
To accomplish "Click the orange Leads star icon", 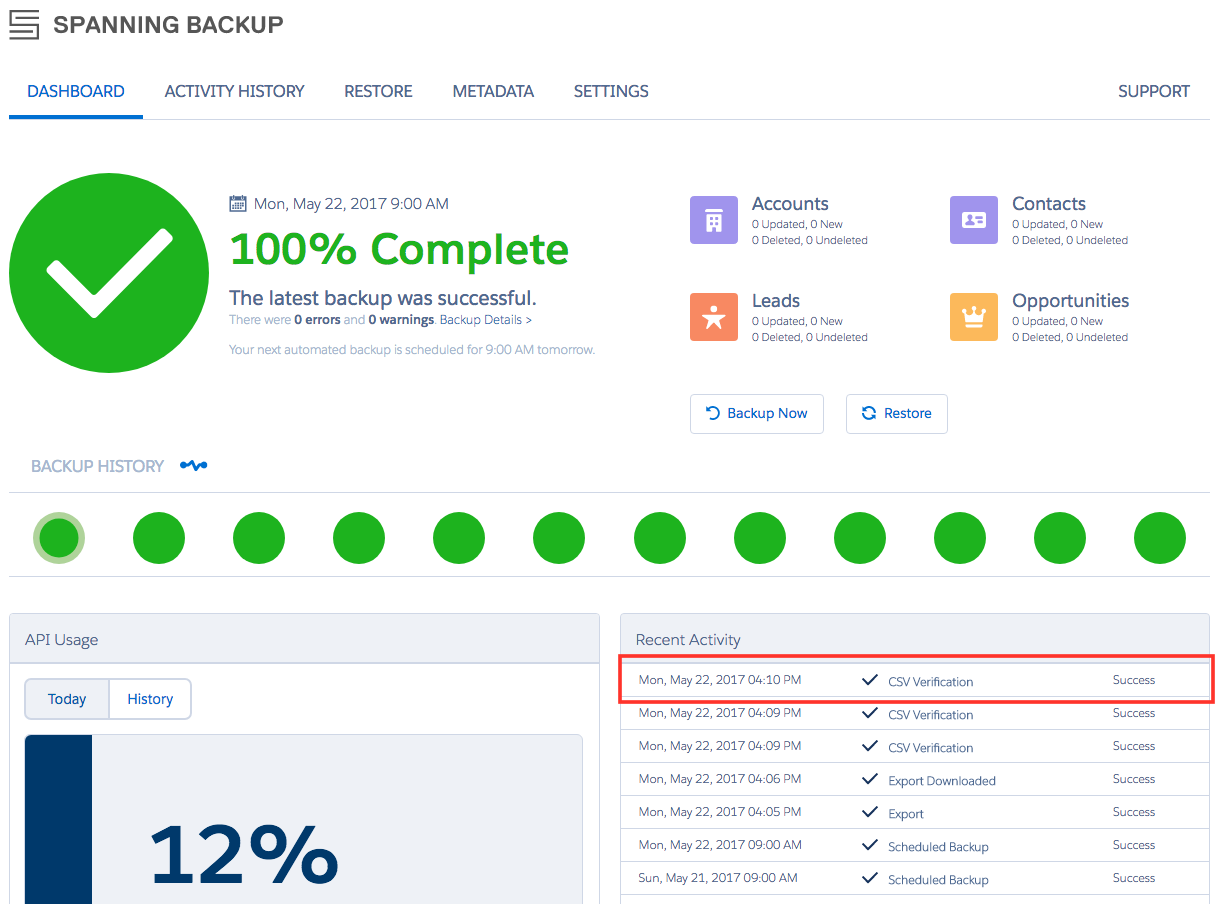I will tap(714, 317).
